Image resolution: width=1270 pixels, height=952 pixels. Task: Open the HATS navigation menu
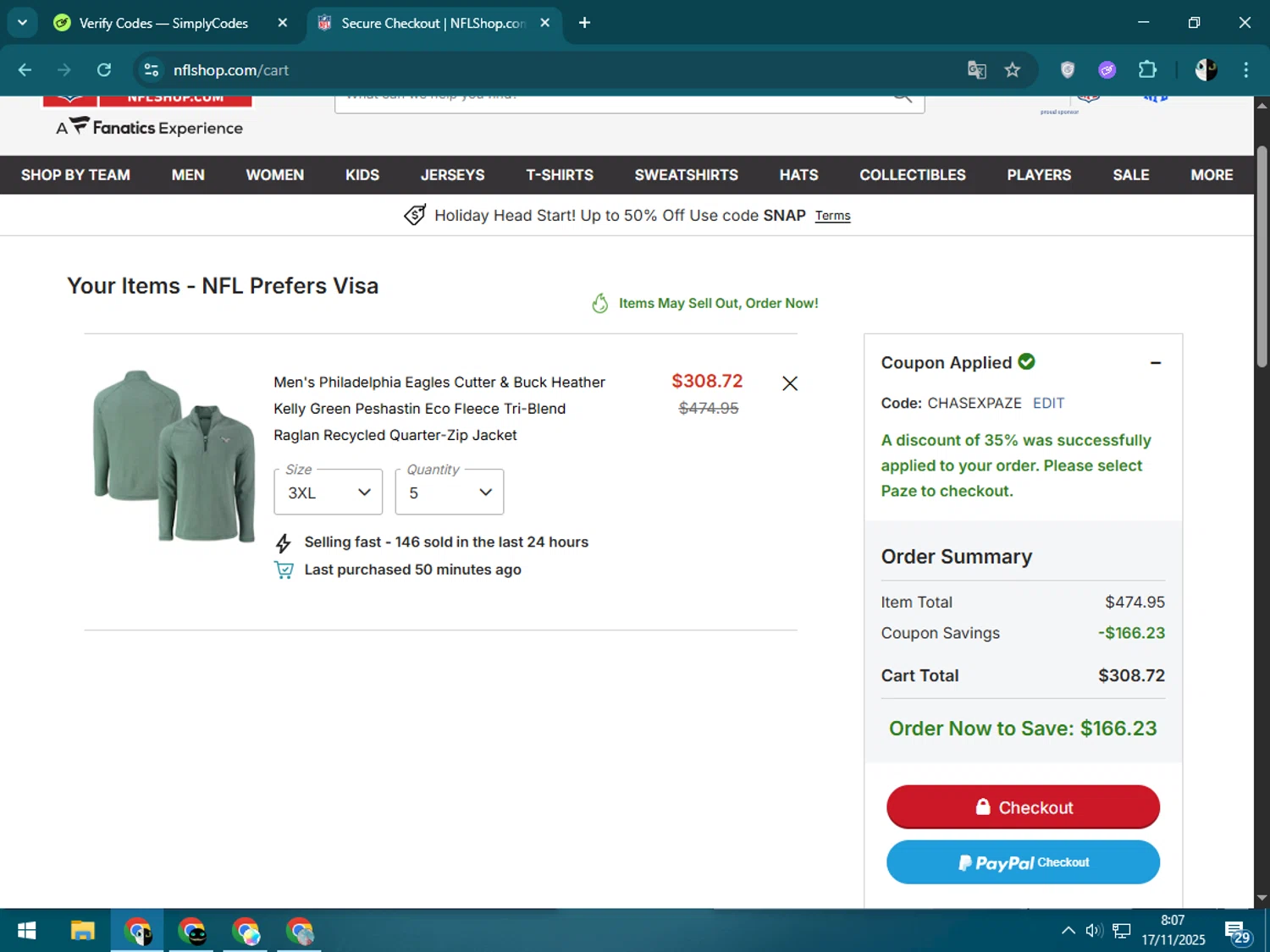pos(798,175)
